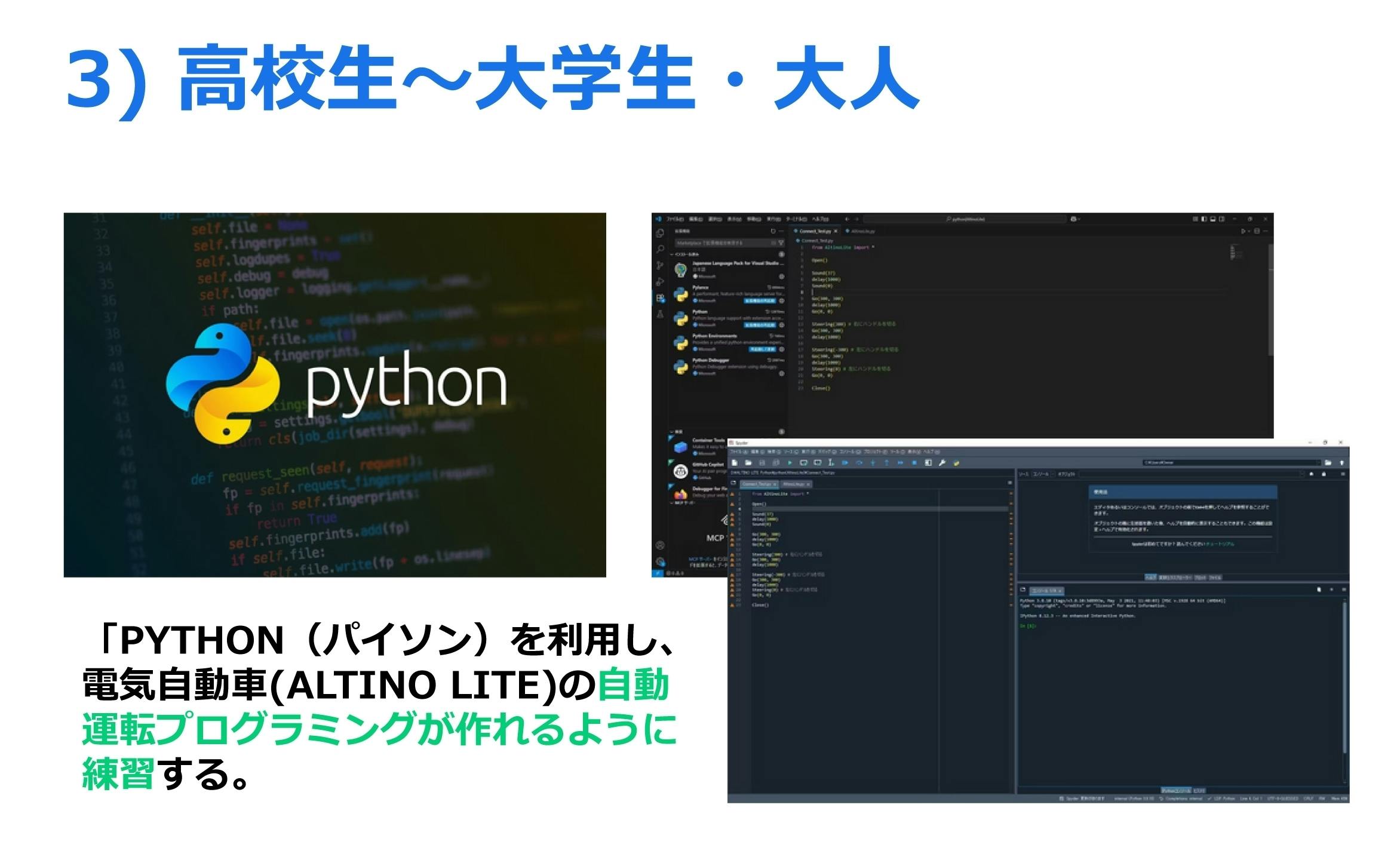1400x866 pixels.
Task: Click Spyder's open file folder icon
Action: coord(748,463)
